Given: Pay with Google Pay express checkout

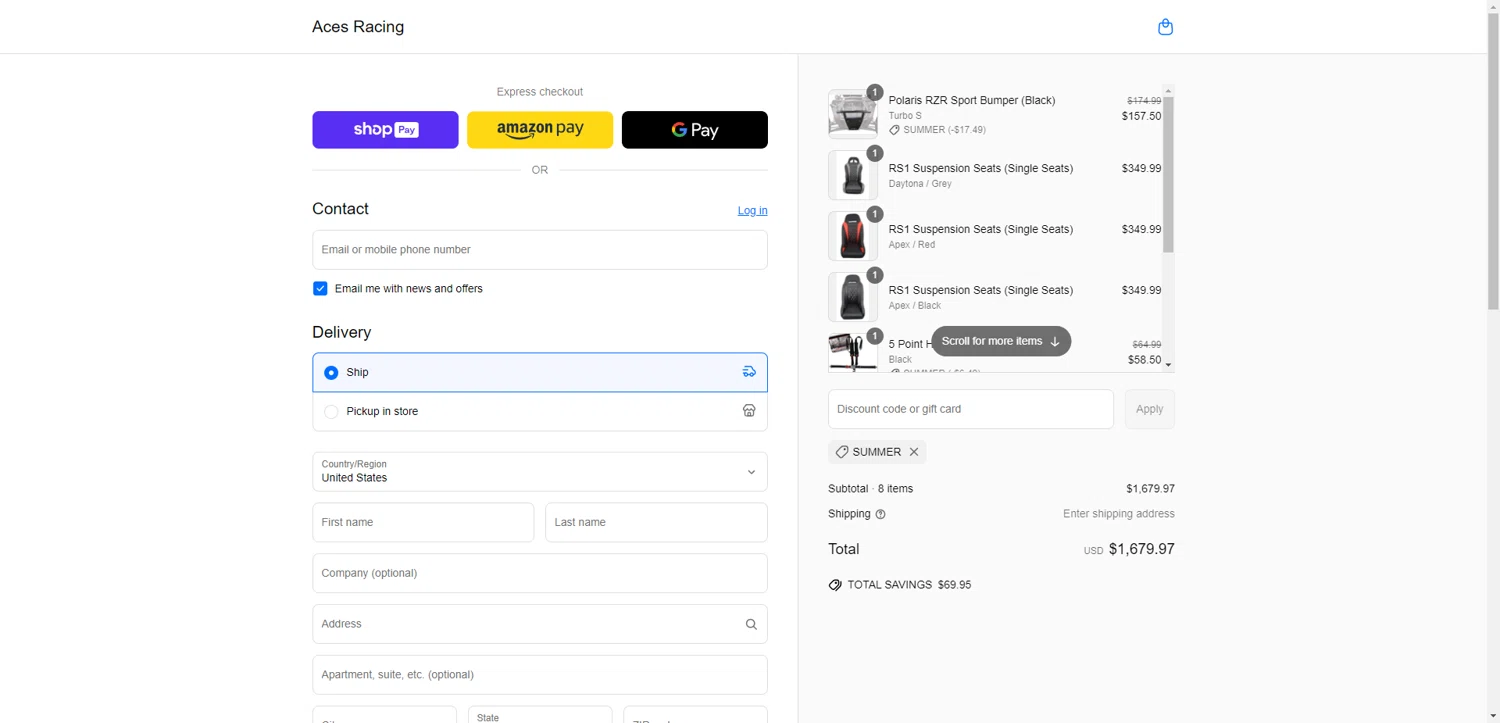Looking at the screenshot, I should (695, 130).
